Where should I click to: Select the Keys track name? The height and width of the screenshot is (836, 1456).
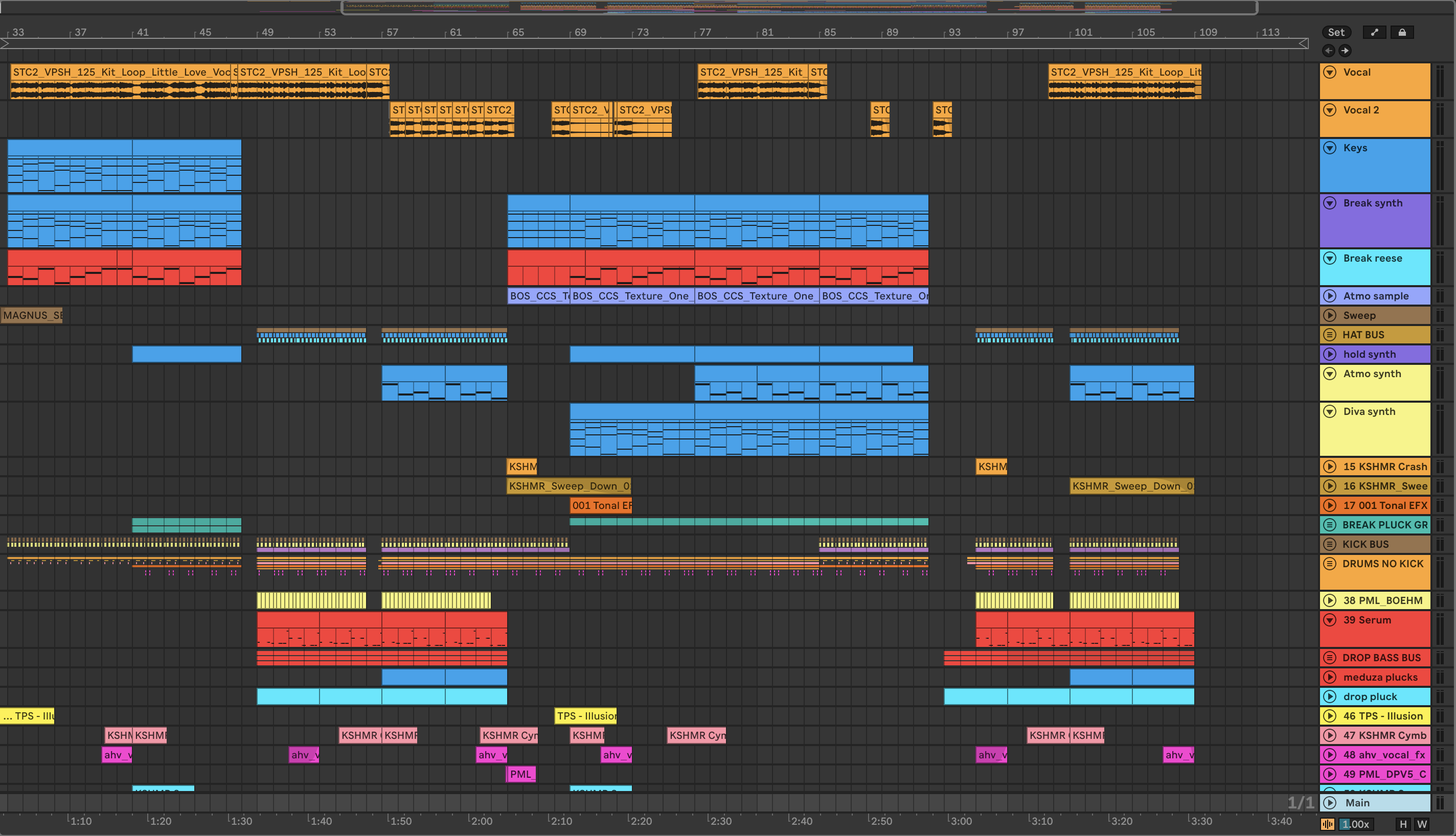pos(1355,148)
